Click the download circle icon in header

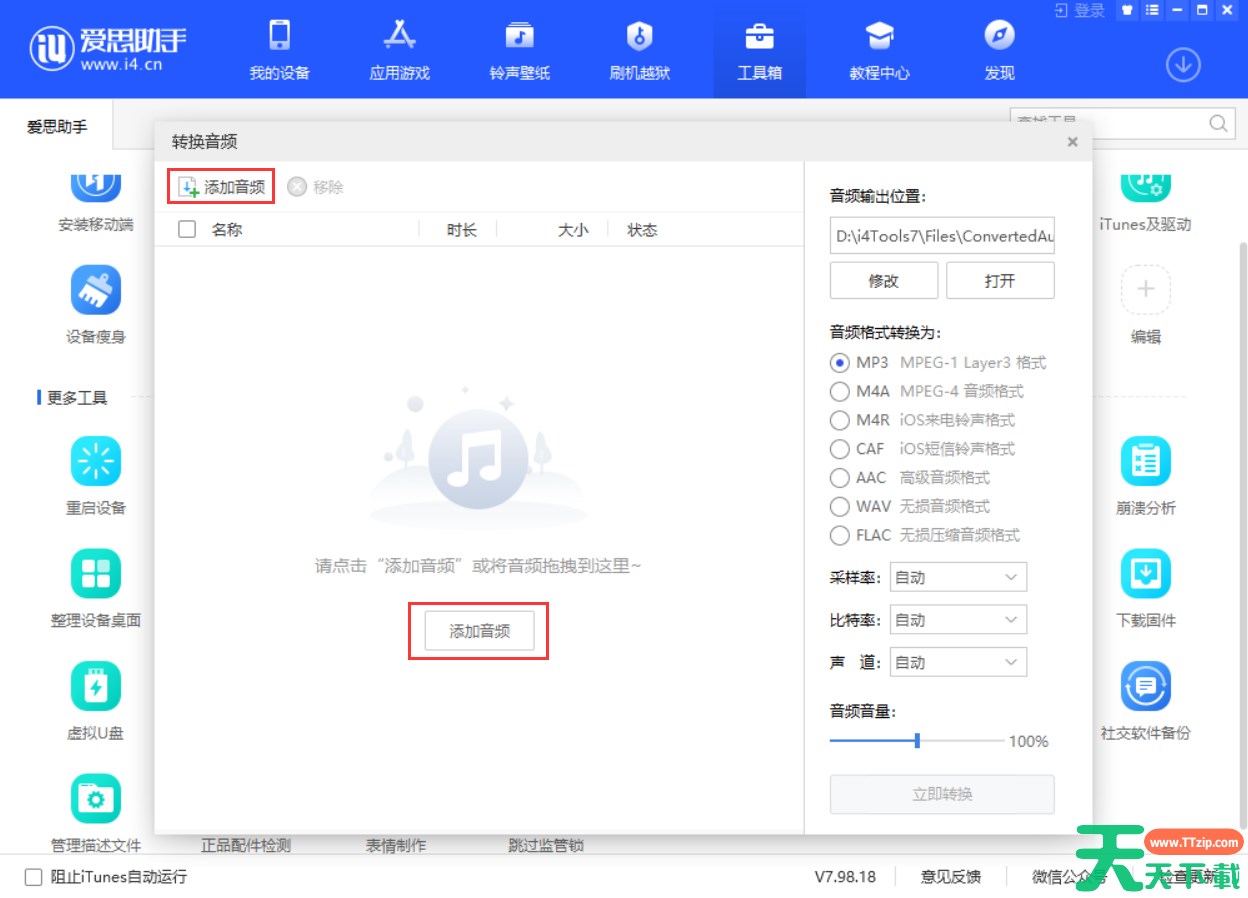coord(1183,65)
